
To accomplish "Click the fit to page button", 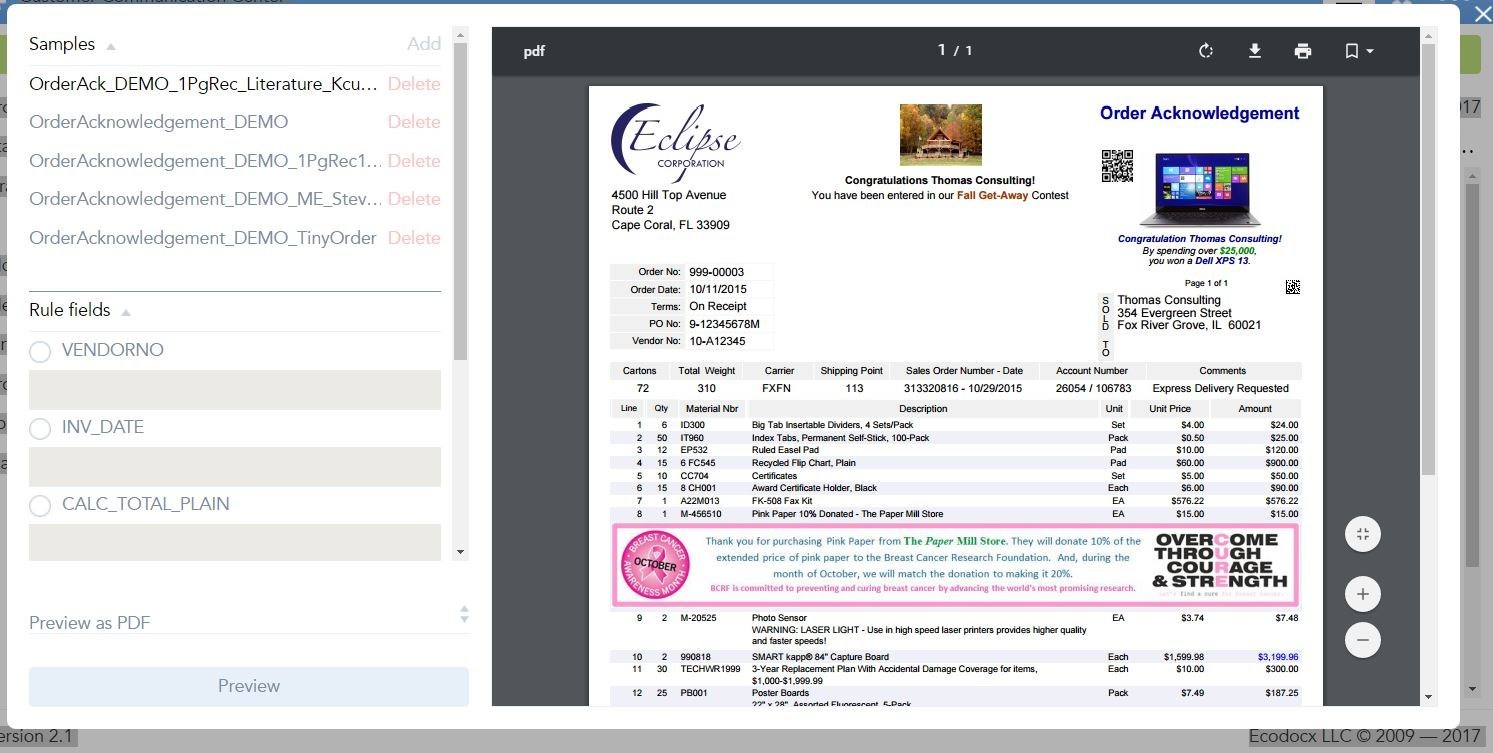I will [x=1362, y=534].
